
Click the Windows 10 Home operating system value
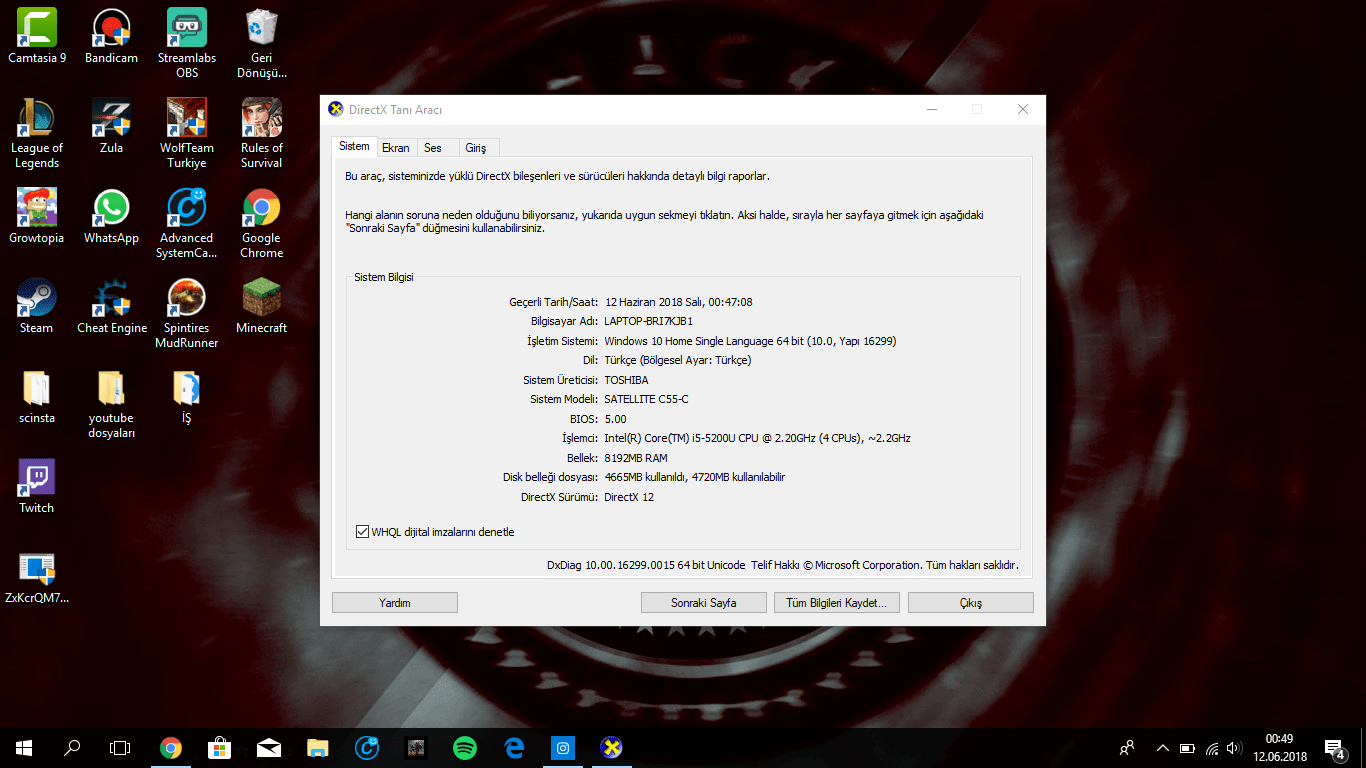pyautogui.click(x=751, y=341)
